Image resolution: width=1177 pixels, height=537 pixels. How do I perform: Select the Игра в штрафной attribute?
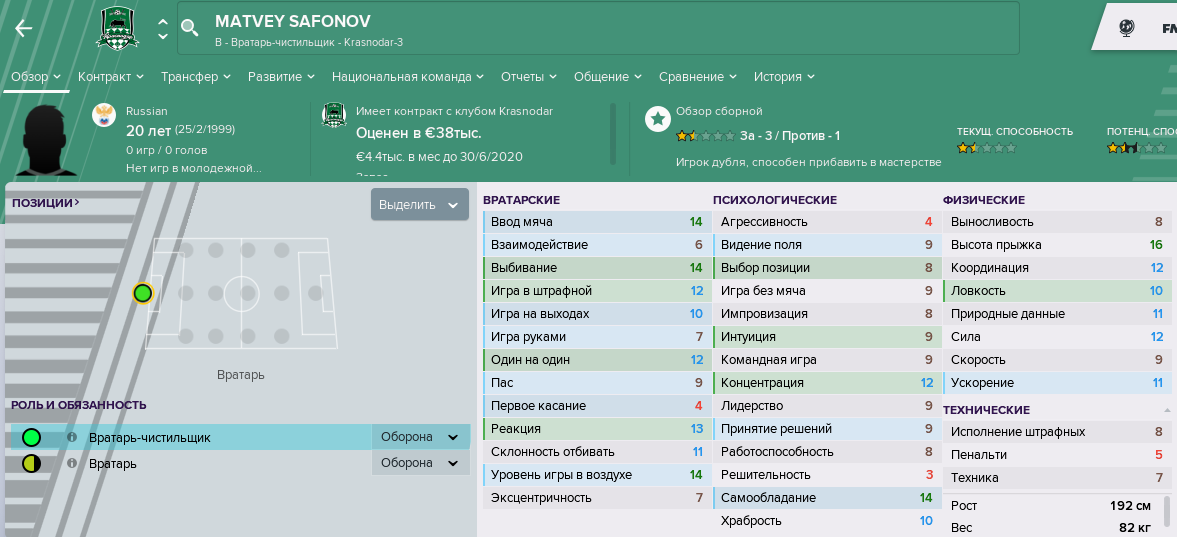596,291
